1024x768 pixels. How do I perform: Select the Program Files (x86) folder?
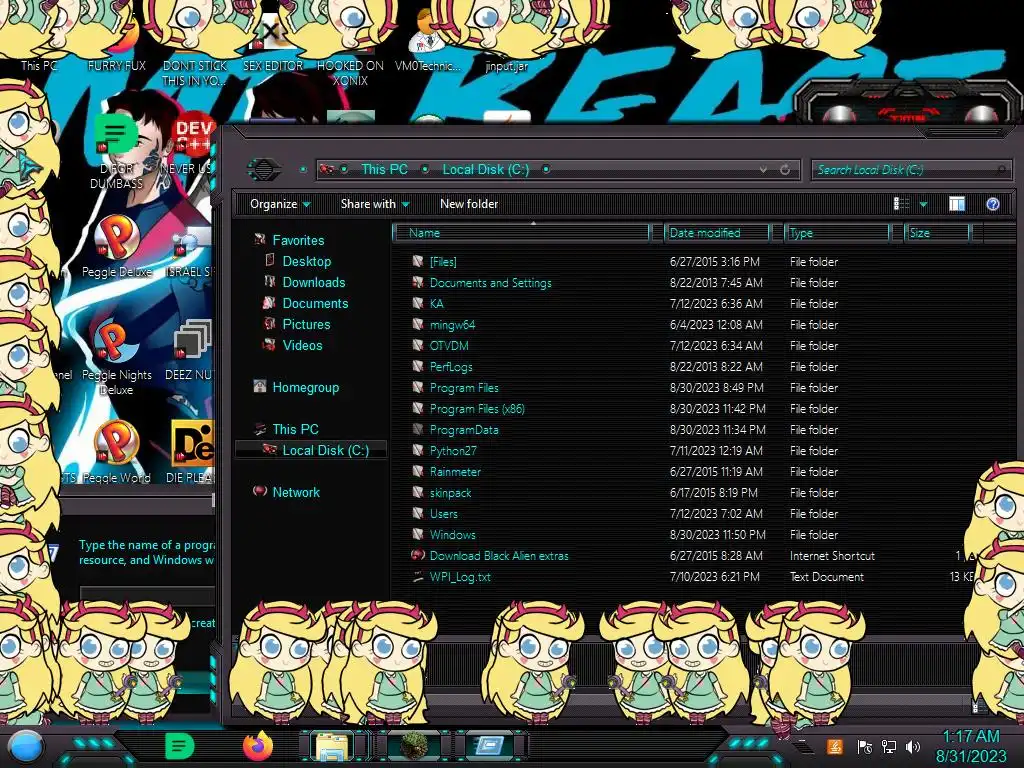pos(477,409)
